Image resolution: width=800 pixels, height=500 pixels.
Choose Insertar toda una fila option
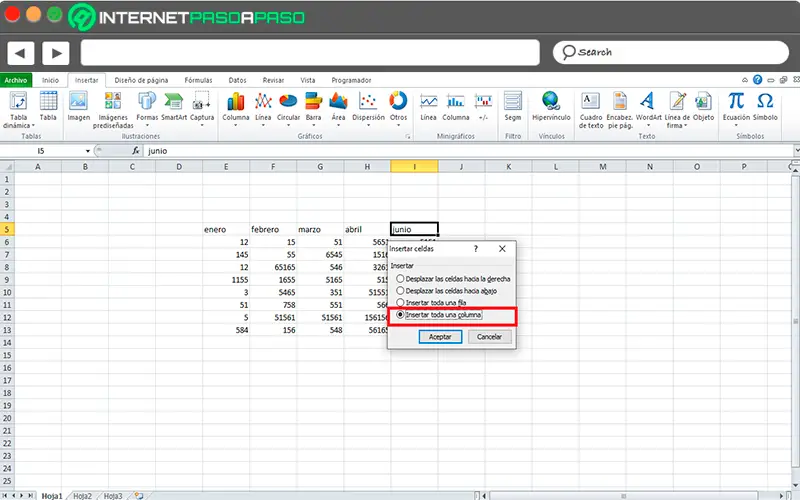click(401, 302)
